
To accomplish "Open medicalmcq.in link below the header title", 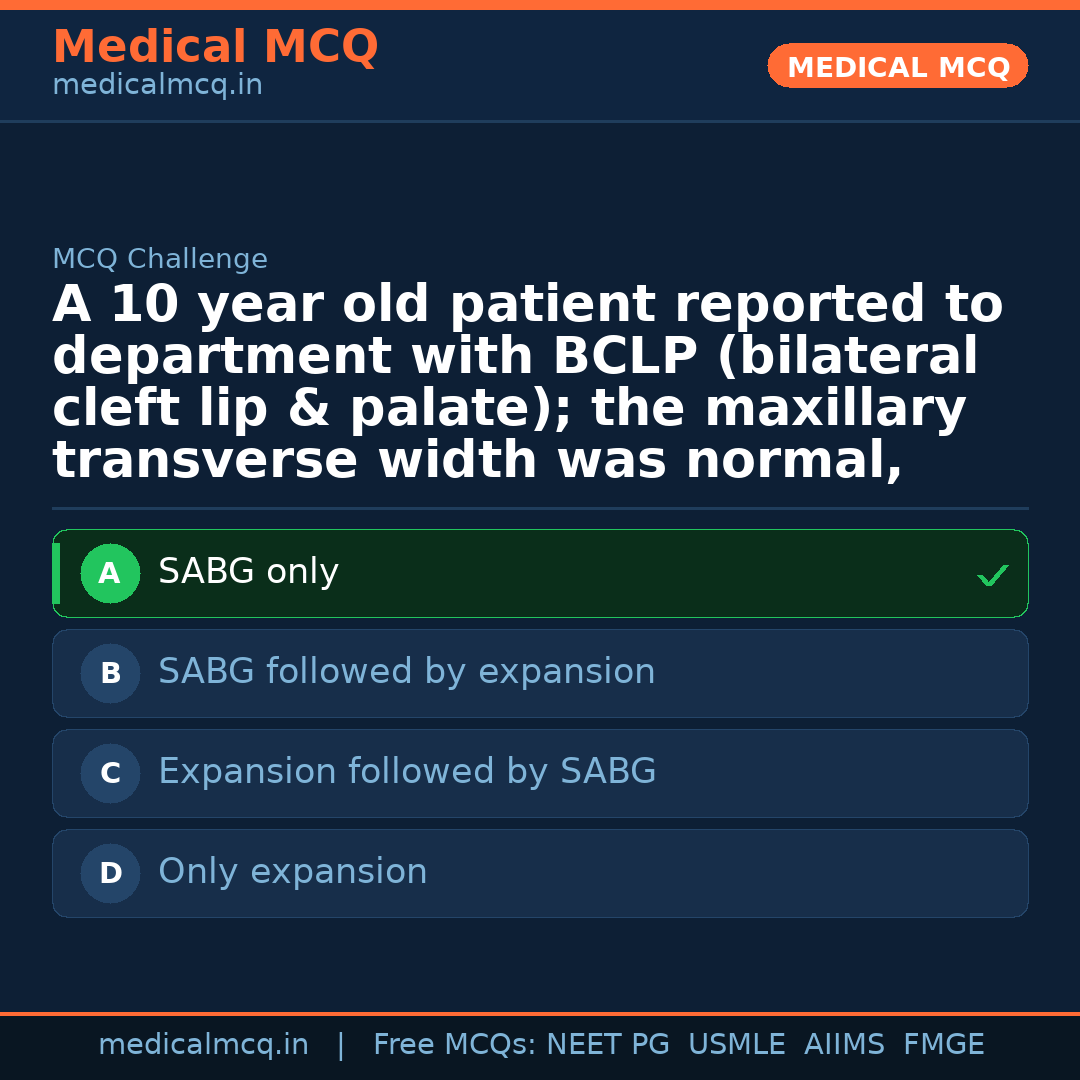I will [157, 86].
